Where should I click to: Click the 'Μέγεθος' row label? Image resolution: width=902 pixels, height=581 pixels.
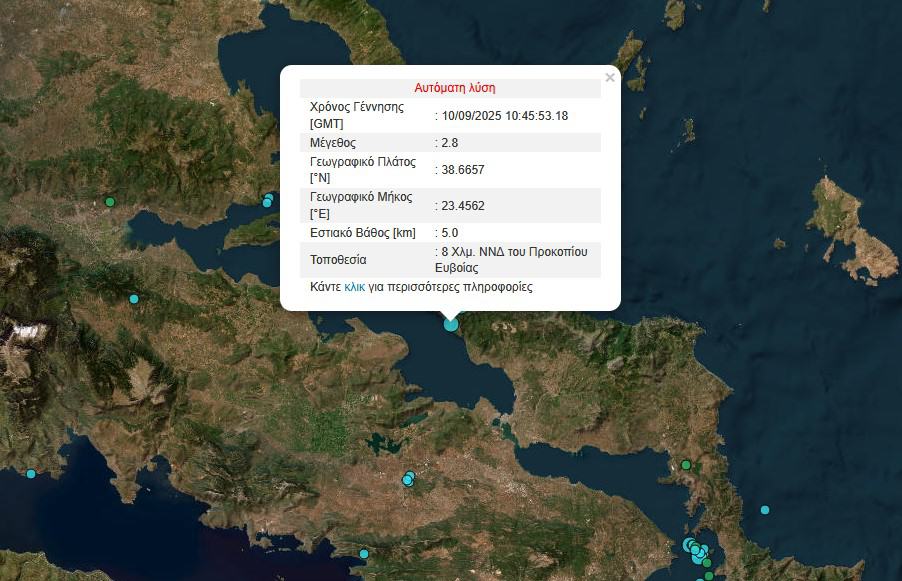coord(335,143)
